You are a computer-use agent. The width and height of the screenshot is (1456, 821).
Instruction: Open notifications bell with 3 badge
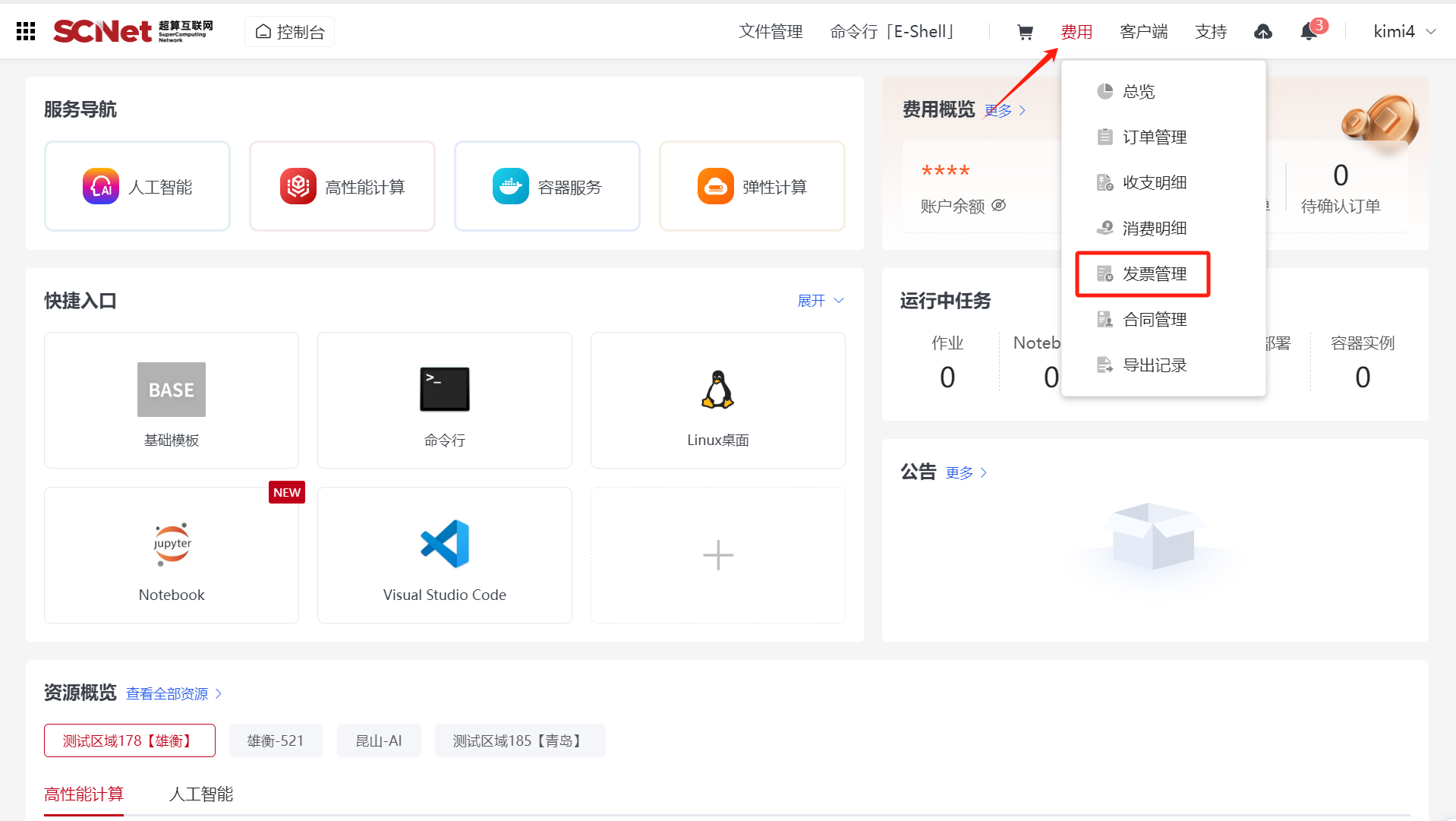click(x=1309, y=32)
